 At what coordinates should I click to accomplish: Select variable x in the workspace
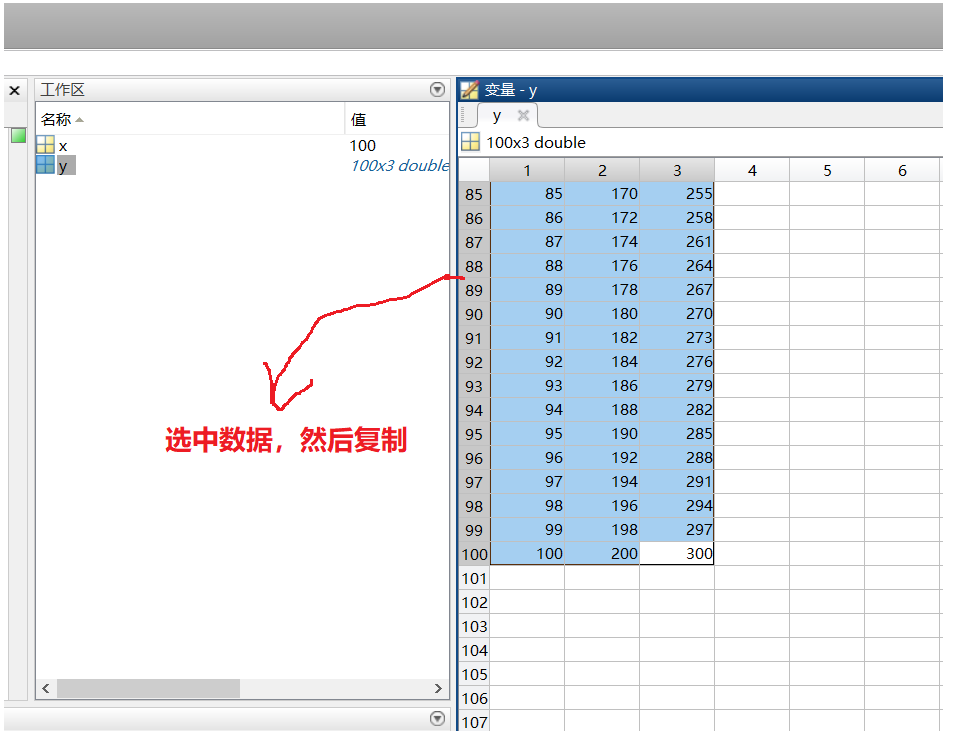(63, 146)
